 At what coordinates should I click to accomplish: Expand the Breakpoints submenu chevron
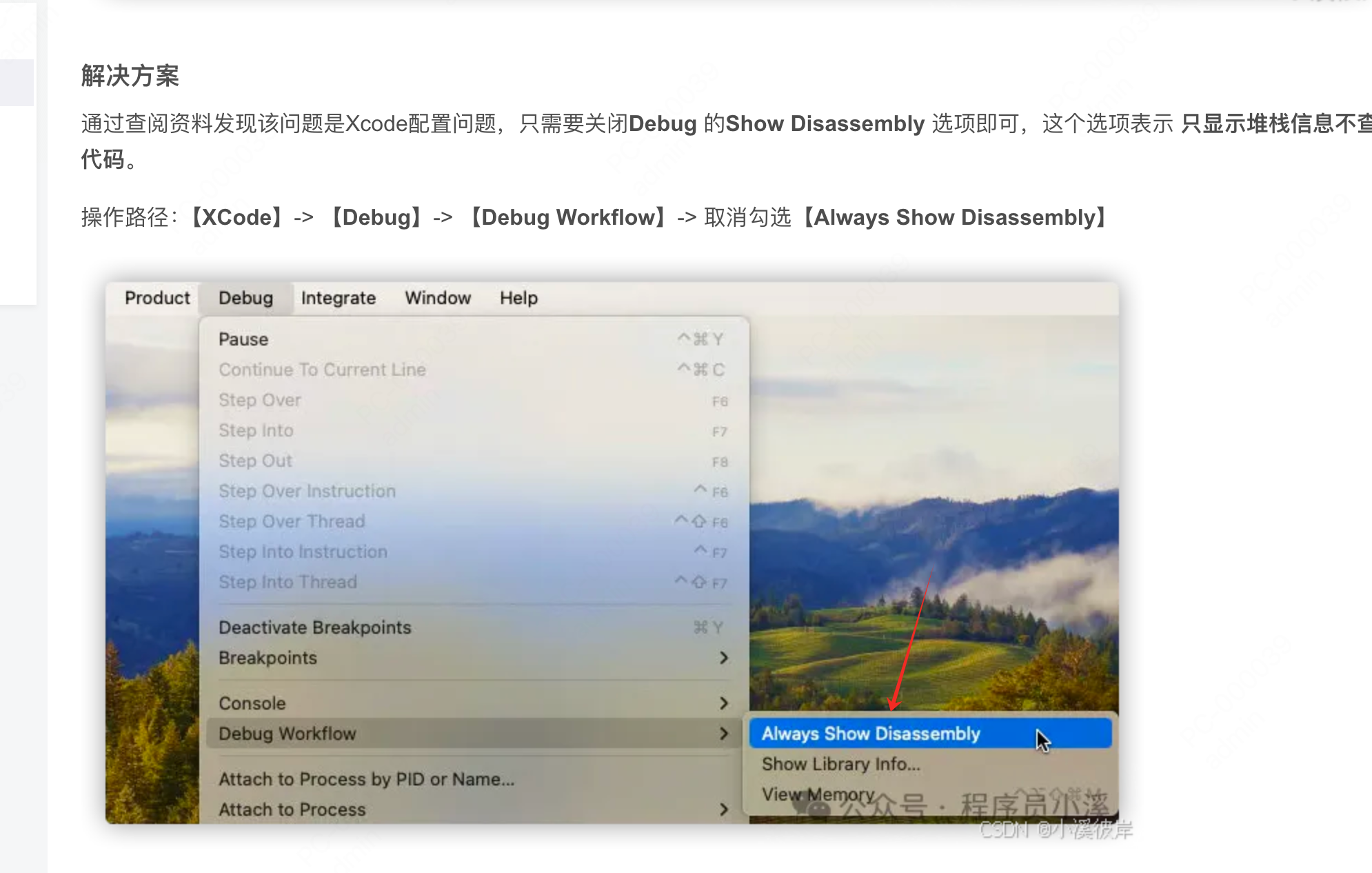(723, 658)
